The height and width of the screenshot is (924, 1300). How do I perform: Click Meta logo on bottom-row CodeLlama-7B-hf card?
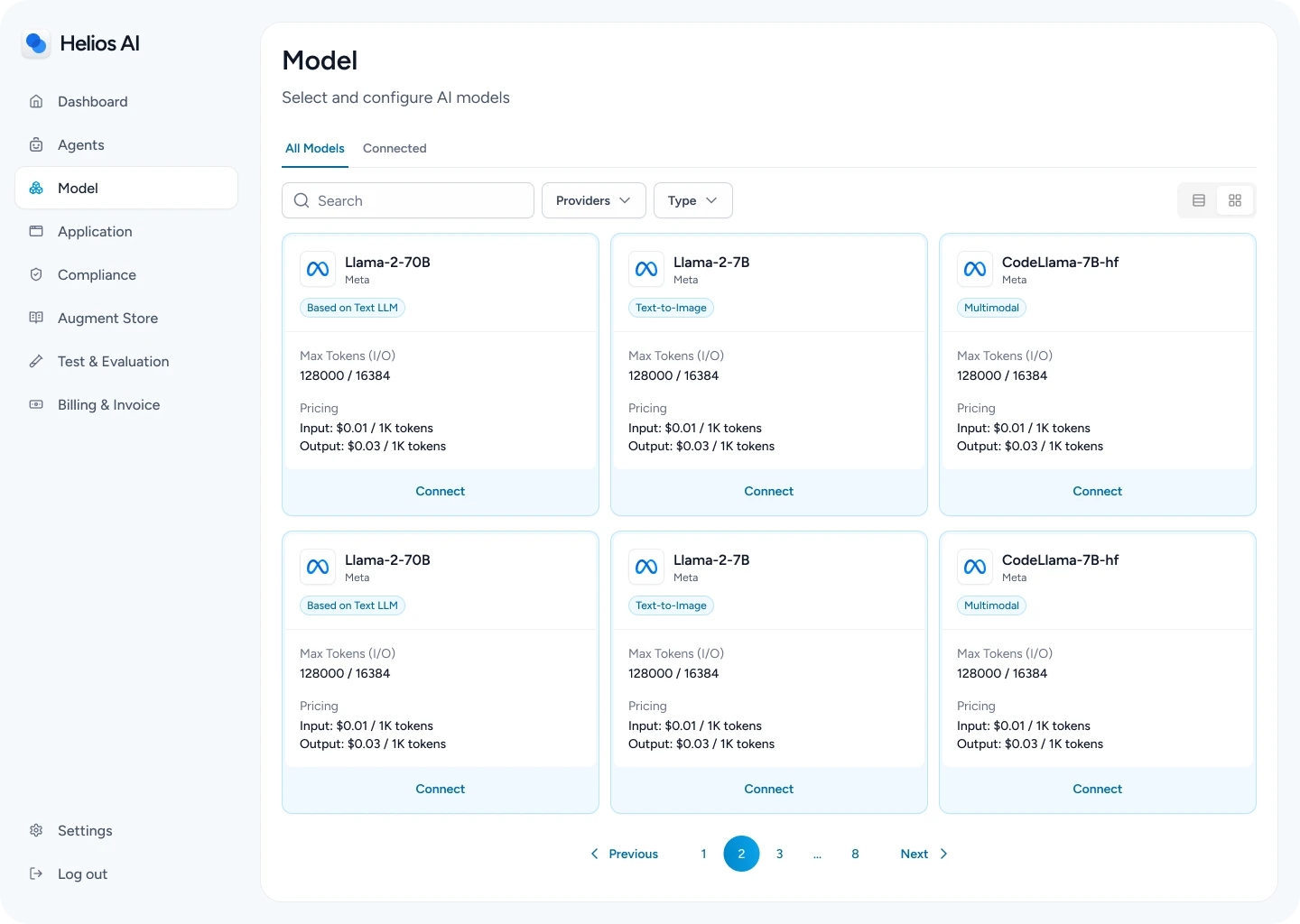point(975,567)
